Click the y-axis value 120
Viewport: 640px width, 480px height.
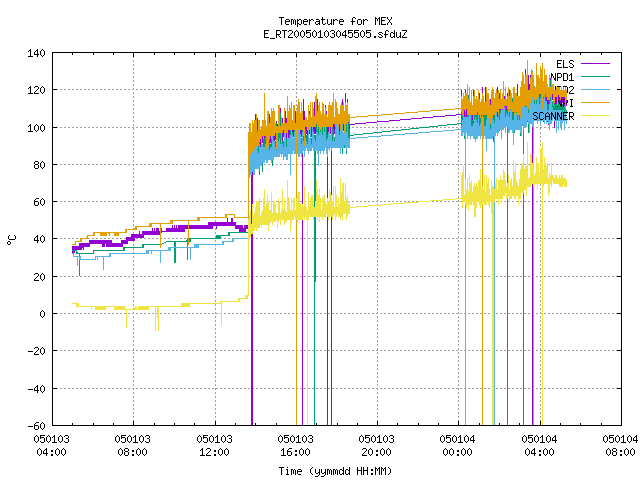coord(36,90)
